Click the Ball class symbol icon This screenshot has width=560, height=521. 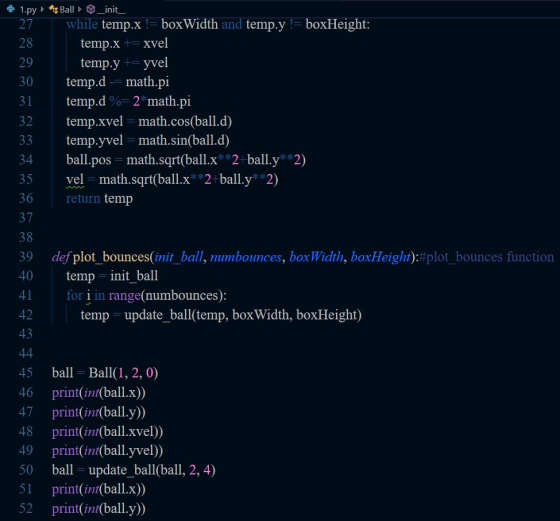(x=54, y=9)
